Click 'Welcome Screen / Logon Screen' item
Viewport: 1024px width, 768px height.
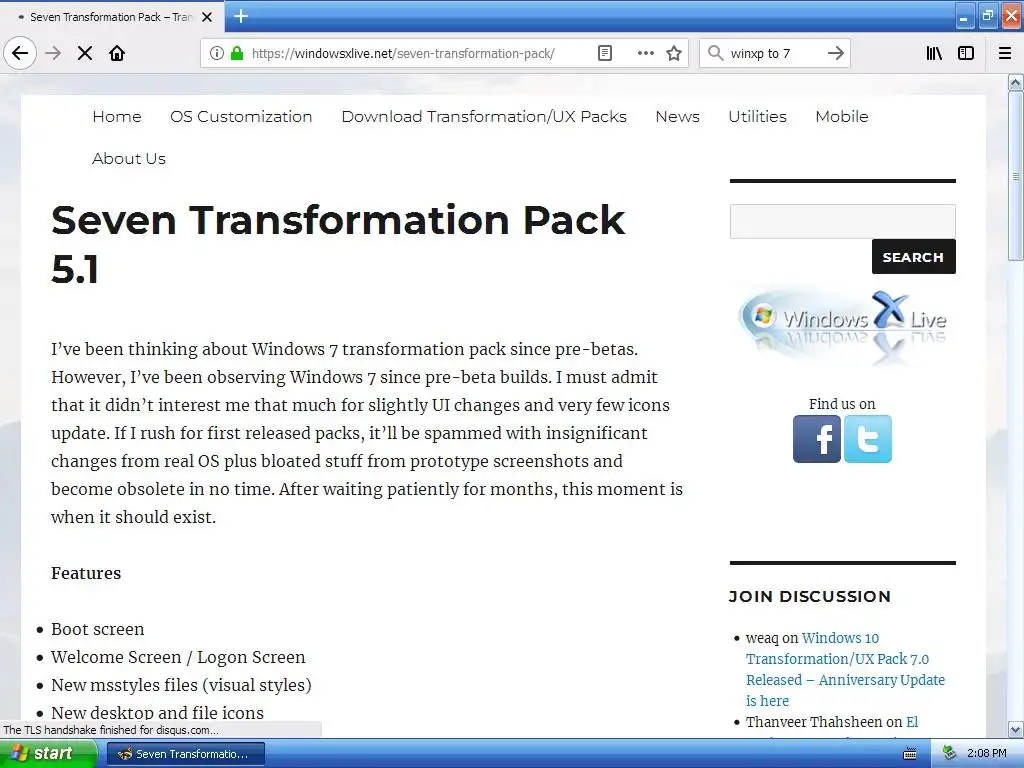click(x=178, y=657)
